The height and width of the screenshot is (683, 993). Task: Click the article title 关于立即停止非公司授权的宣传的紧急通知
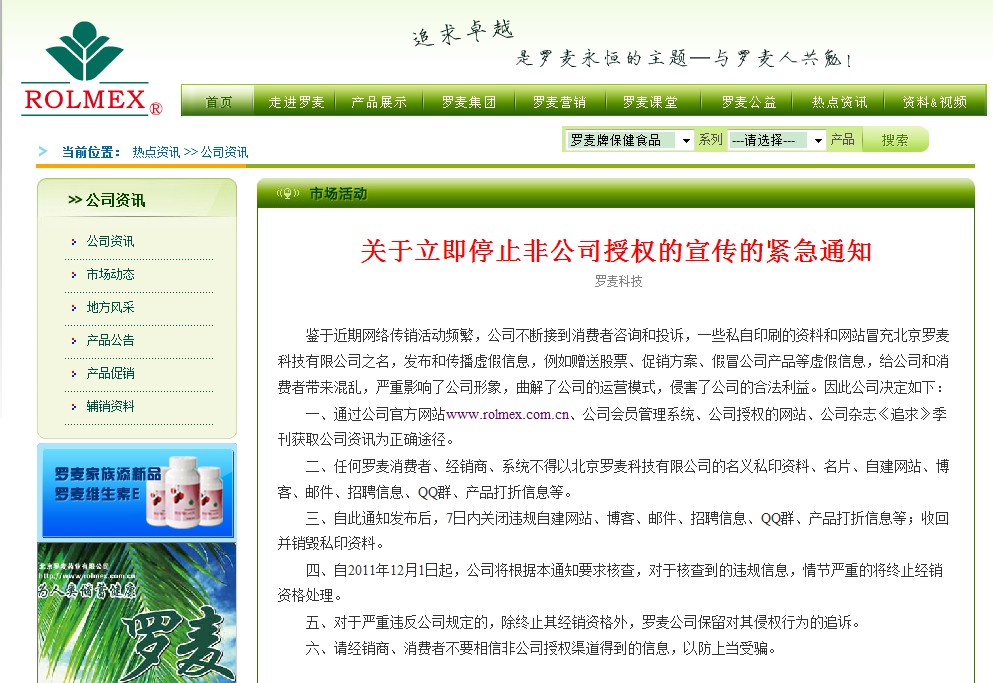[616, 251]
